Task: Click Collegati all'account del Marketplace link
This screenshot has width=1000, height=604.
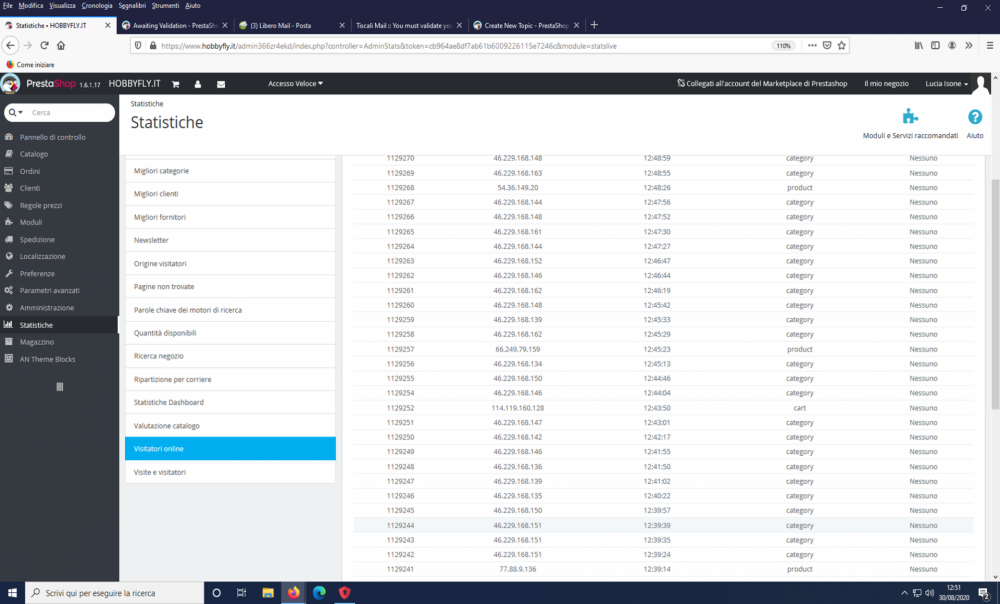Action: pos(762,84)
